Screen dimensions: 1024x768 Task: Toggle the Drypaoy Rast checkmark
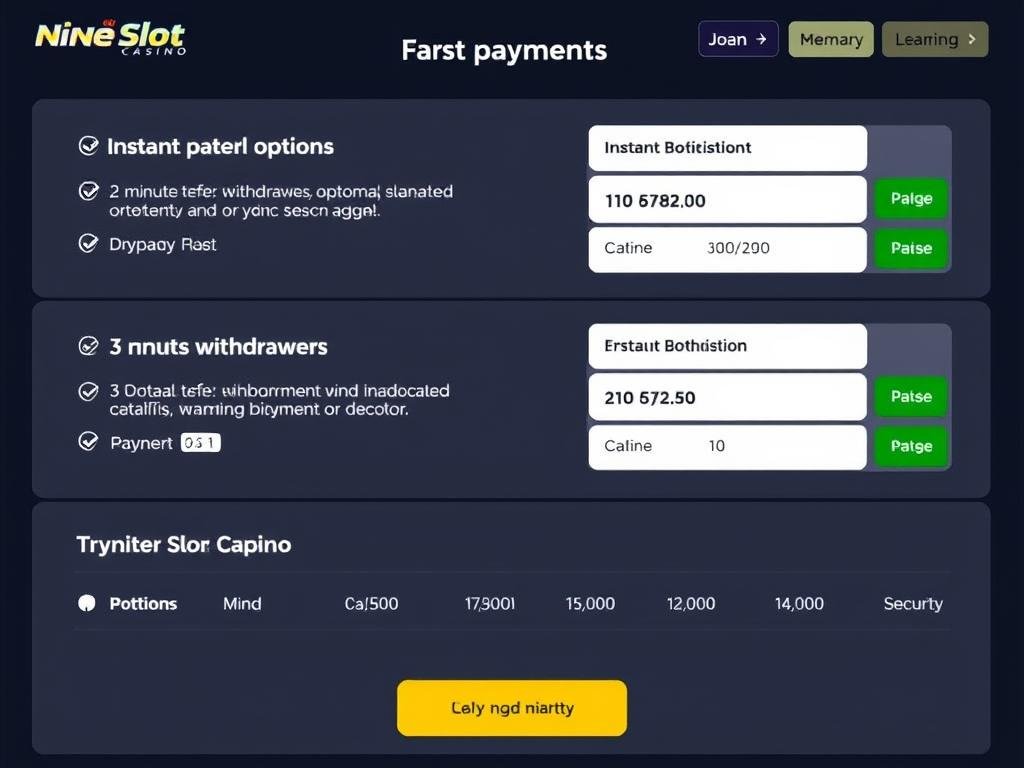88,243
